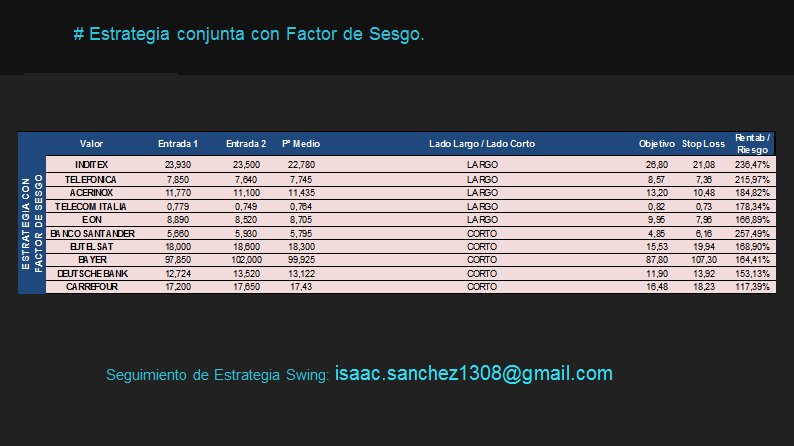The width and height of the screenshot is (794, 446).
Task: Click the Lado Largo / Lado Corto header
Action: 482,144
